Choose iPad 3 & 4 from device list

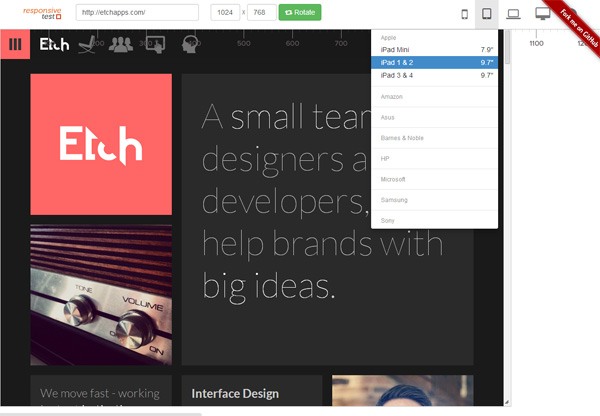click(x=434, y=75)
